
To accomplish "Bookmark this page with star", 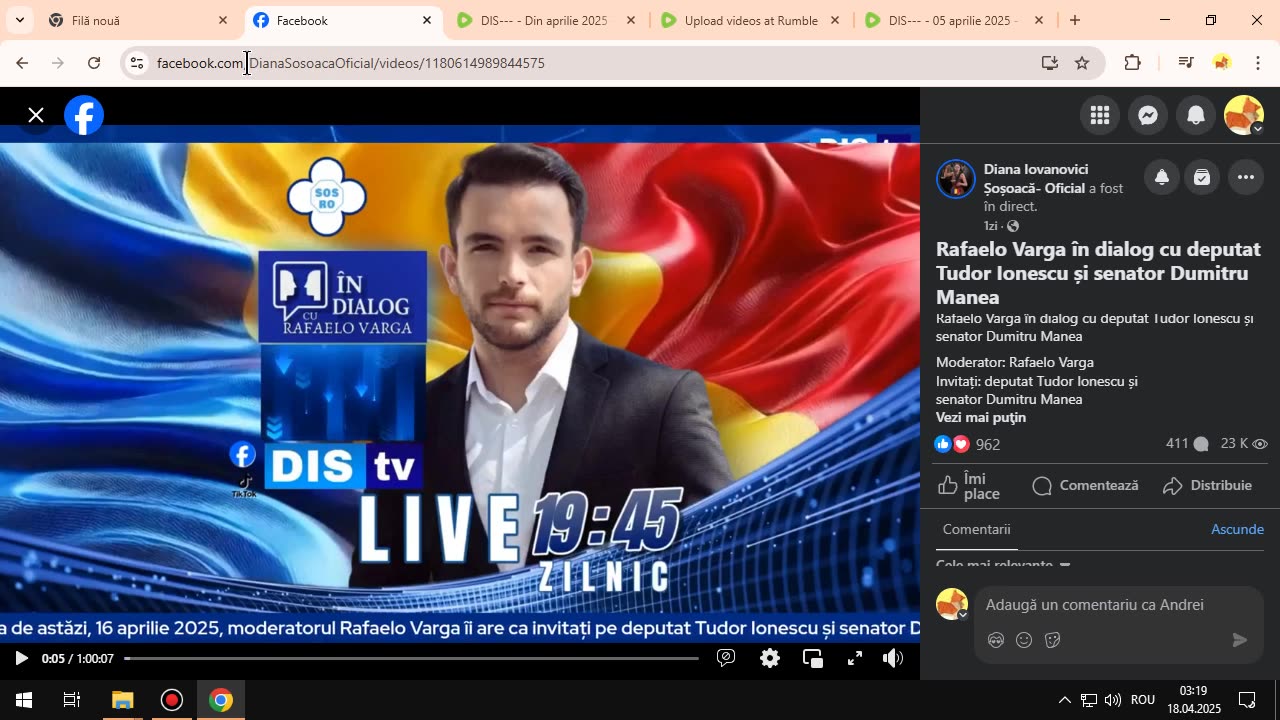I will point(1082,63).
